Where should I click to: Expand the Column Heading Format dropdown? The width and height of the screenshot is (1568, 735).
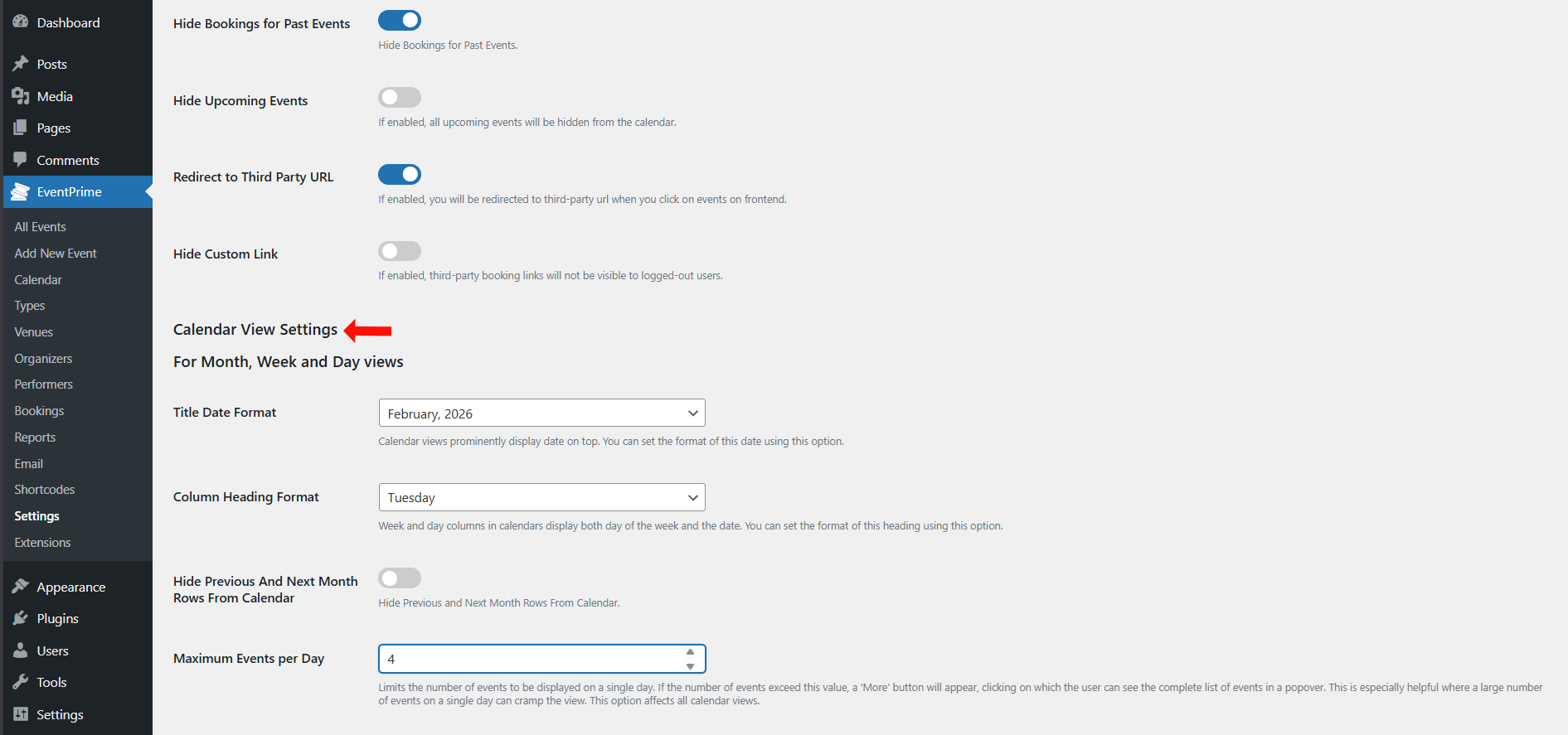pos(541,497)
